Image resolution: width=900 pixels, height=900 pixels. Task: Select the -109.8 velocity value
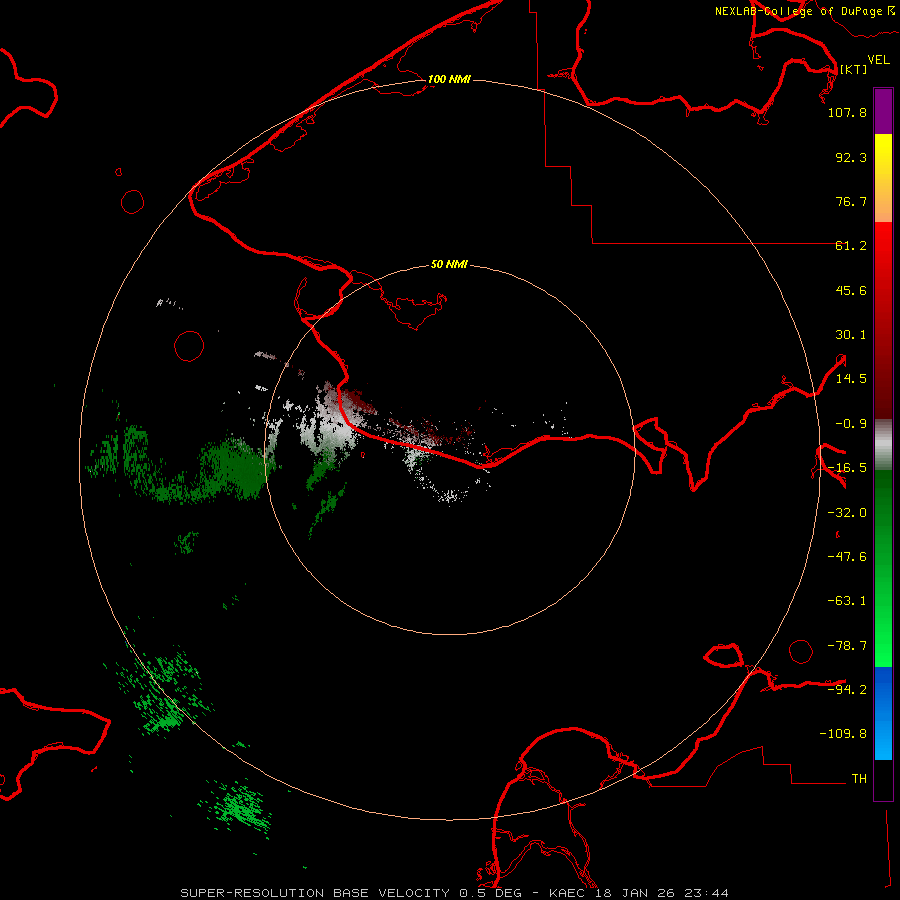click(843, 734)
